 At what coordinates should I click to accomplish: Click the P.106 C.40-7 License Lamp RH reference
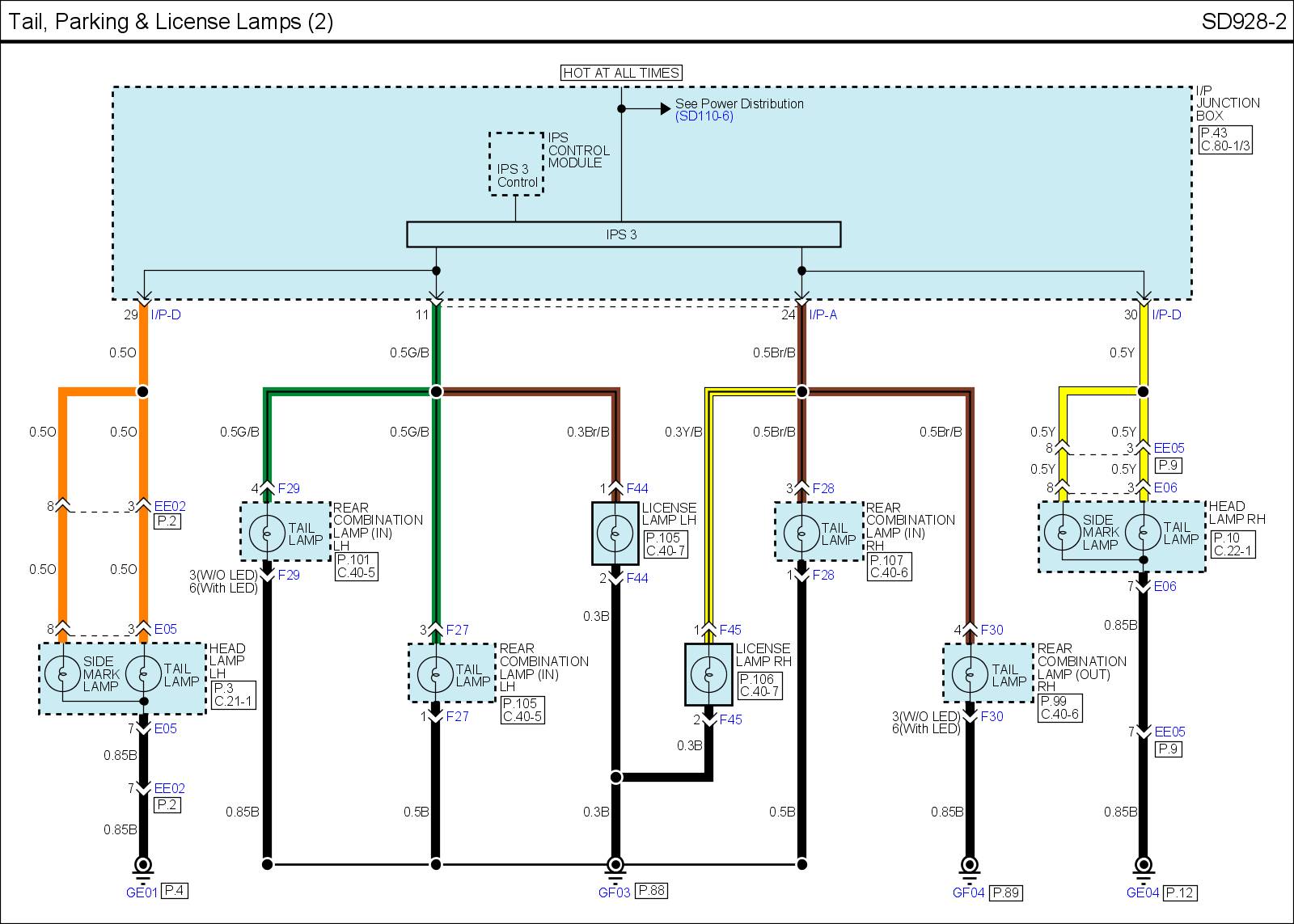point(760,686)
